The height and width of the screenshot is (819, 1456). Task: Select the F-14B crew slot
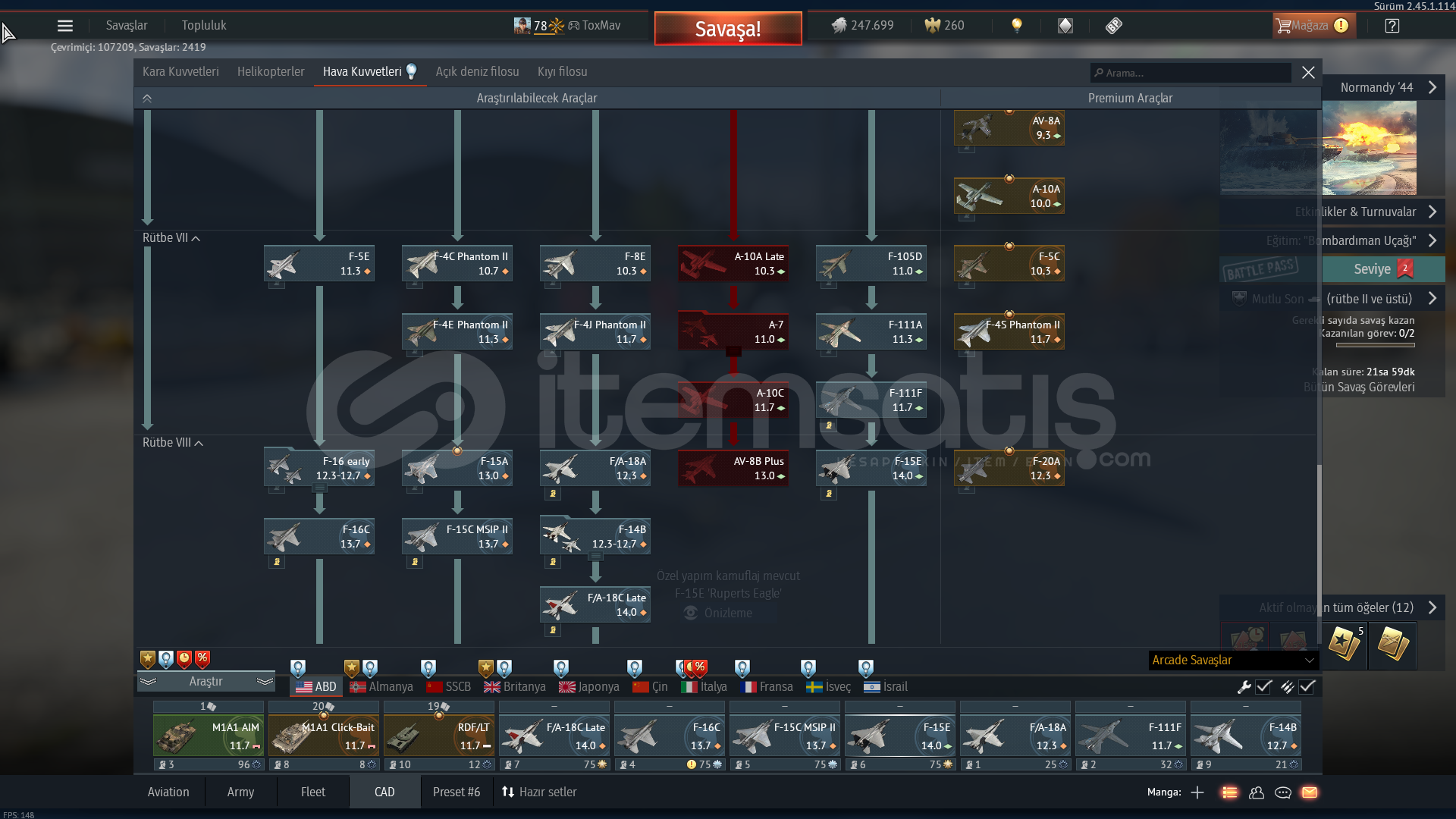1246,736
